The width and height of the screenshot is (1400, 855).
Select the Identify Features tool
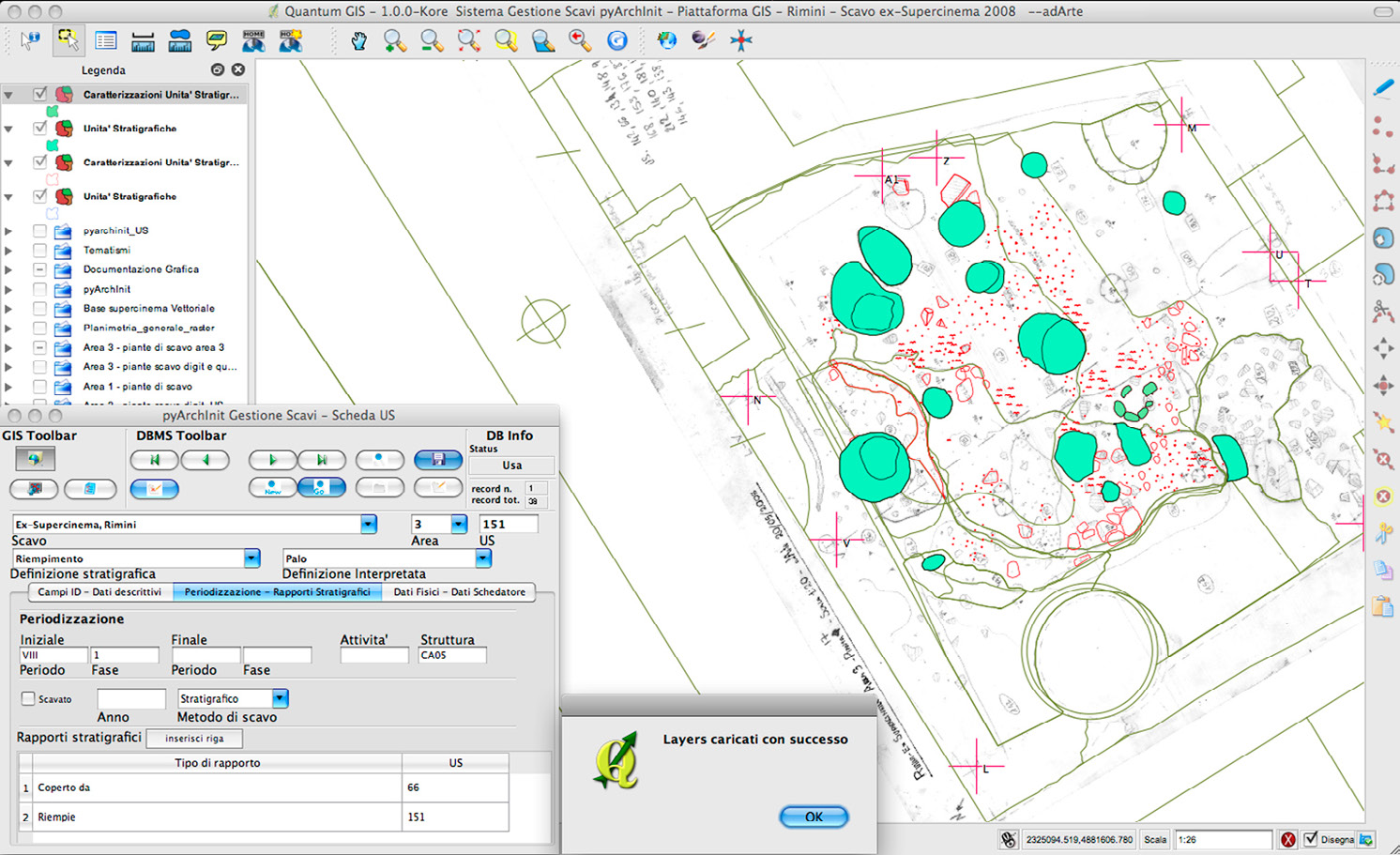coord(30,40)
